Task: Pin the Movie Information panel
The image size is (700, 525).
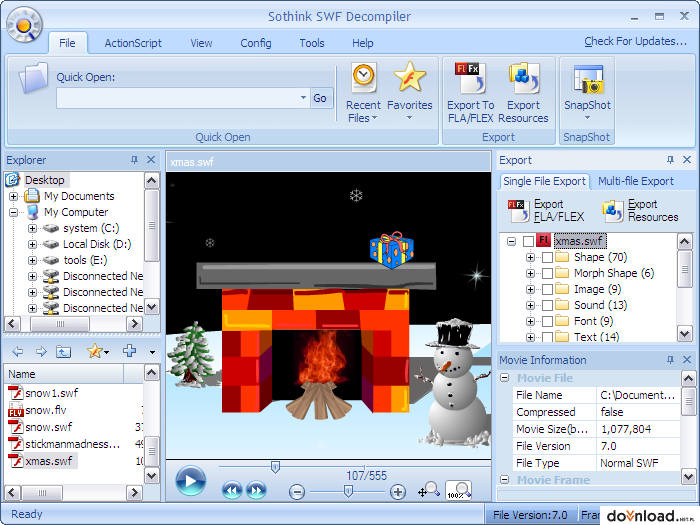Action: point(670,360)
